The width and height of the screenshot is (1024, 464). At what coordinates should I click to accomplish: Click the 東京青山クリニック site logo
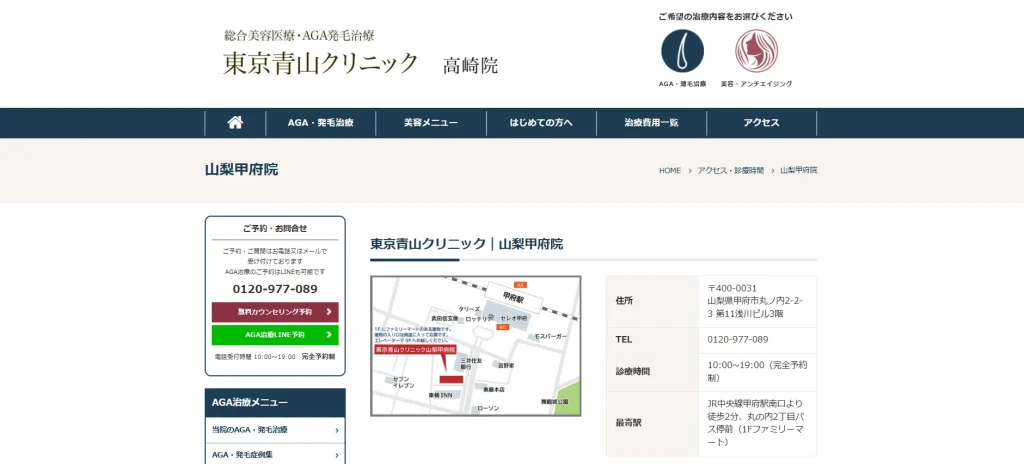point(320,63)
